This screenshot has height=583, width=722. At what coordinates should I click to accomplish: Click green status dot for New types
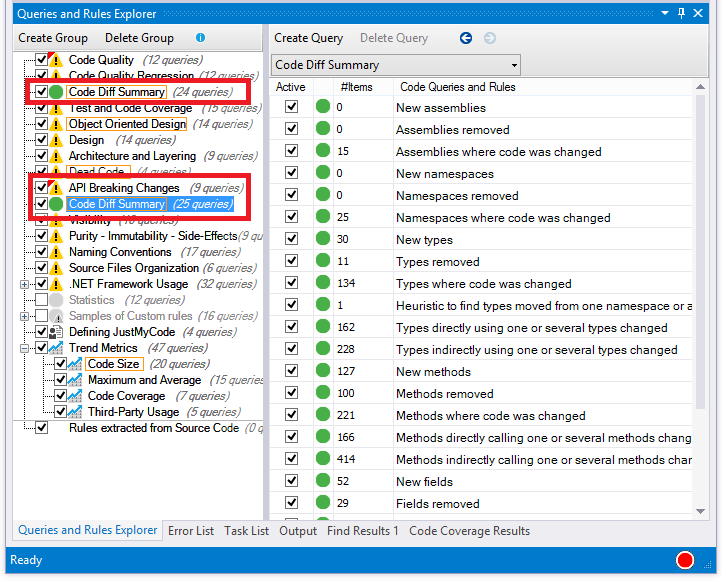[x=323, y=239]
